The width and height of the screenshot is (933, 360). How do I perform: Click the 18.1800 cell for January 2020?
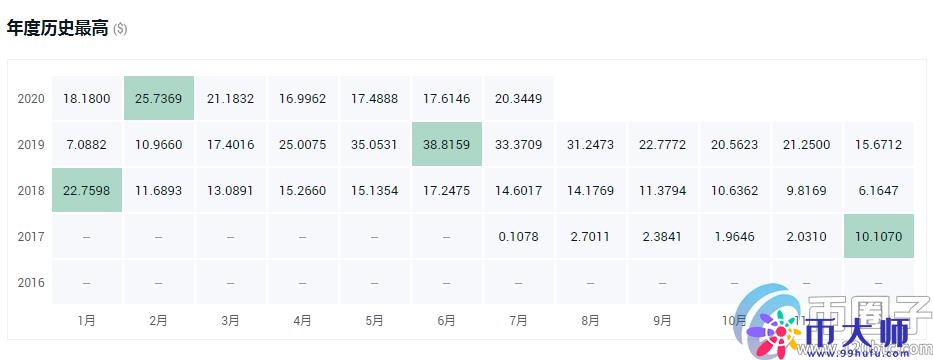coord(87,98)
